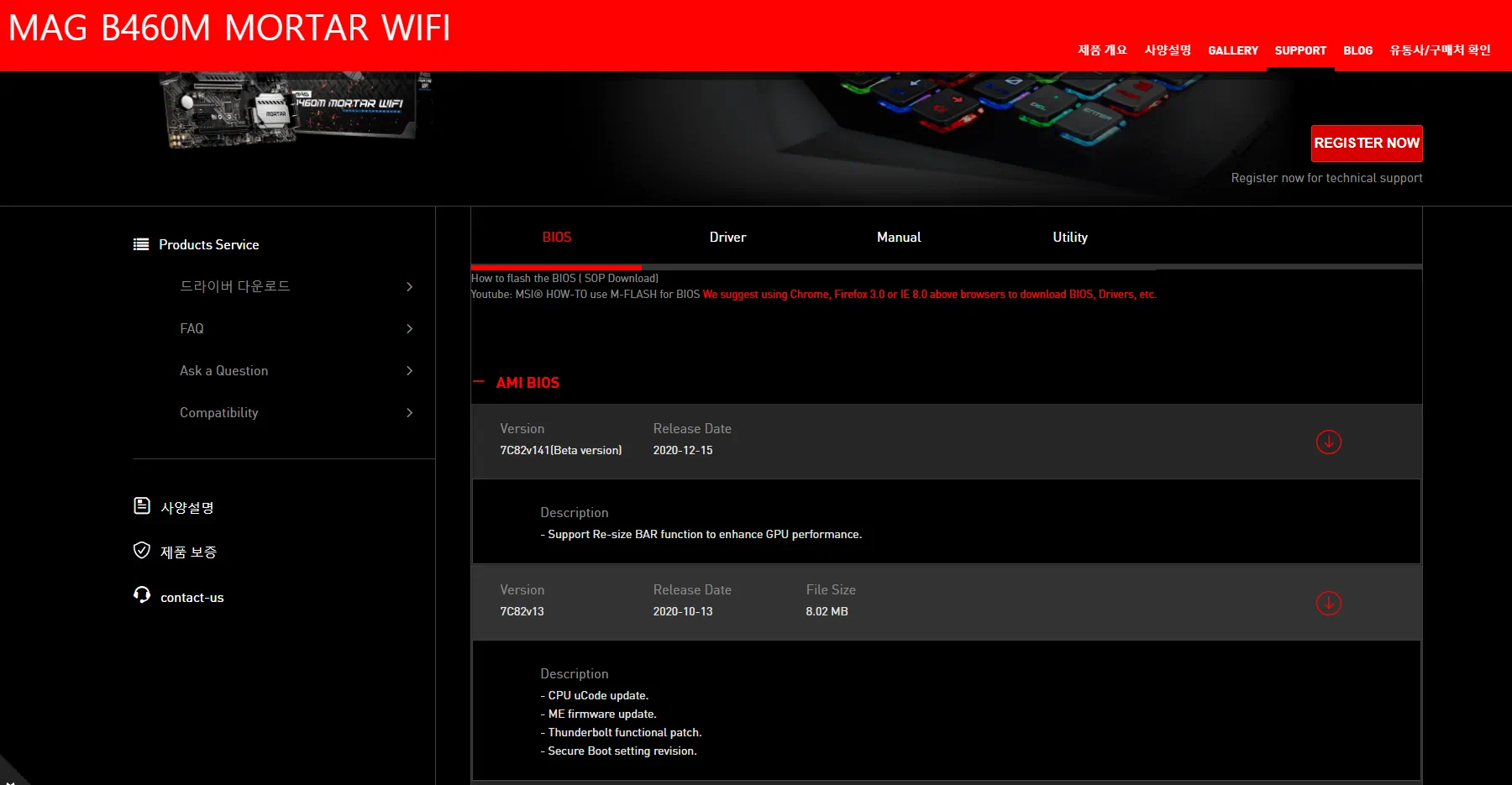Expand the Compatibility chevron
Screen dimensions: 1512x785
[x=409, y=412]
